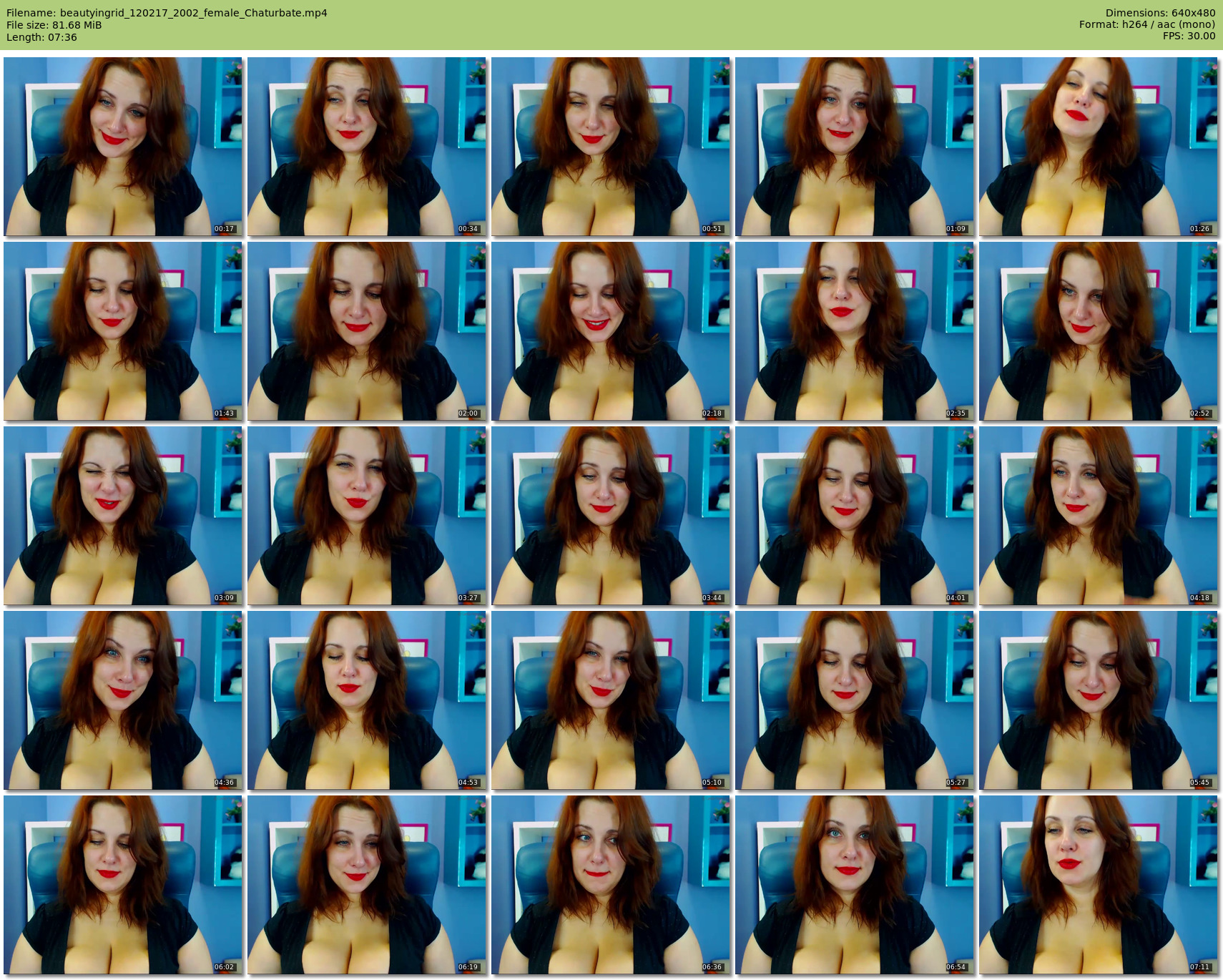Click the frame marked 05:10
The height and width of the screenshot is (980, 1223).
pos(611,700)
